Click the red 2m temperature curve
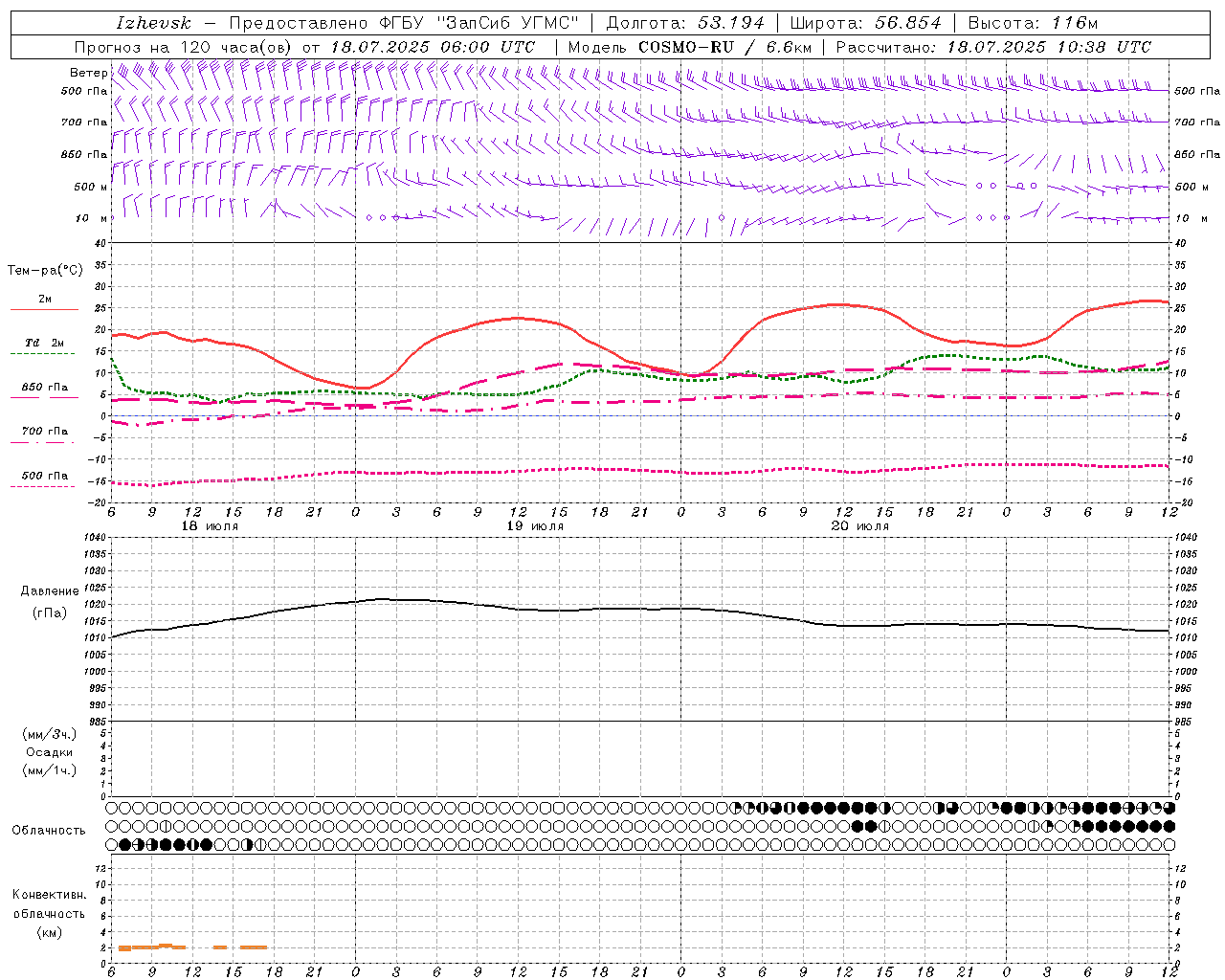 [517, 318]
